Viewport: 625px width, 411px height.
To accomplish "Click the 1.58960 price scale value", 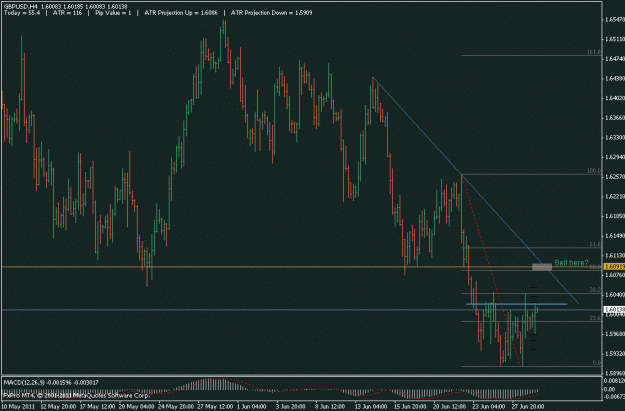I will pyautogui.click(x=615, y=373).
